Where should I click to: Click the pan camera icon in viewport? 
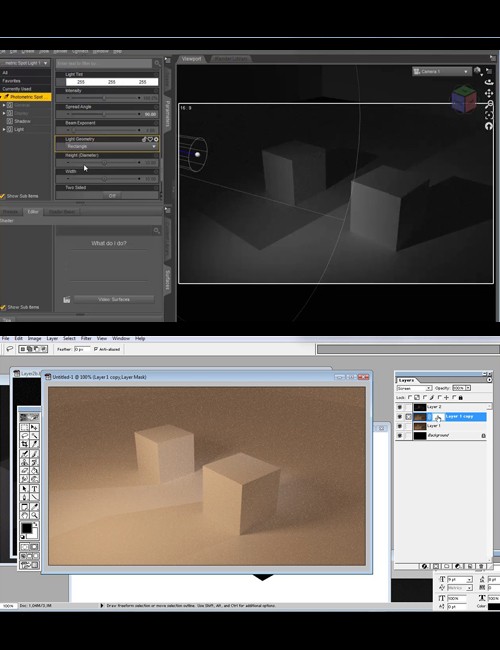click(489, 93)
